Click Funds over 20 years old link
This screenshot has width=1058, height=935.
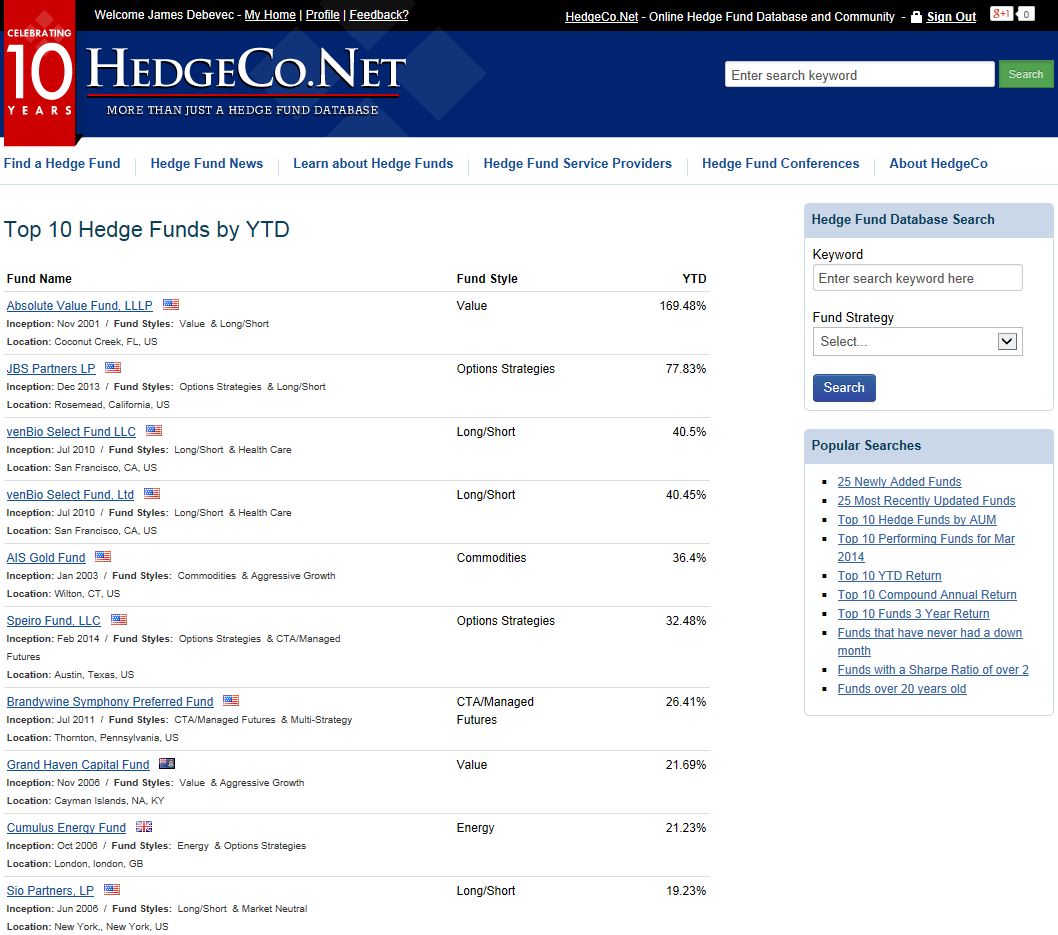[x=902, y=688]
